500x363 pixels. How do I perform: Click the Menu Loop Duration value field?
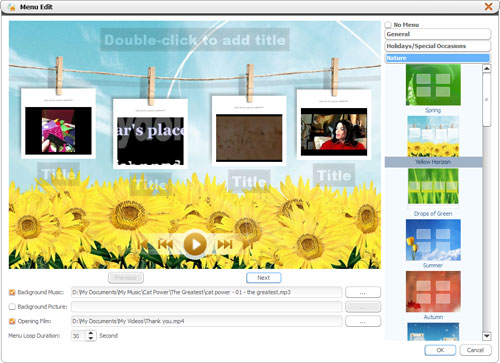point(79,336)
